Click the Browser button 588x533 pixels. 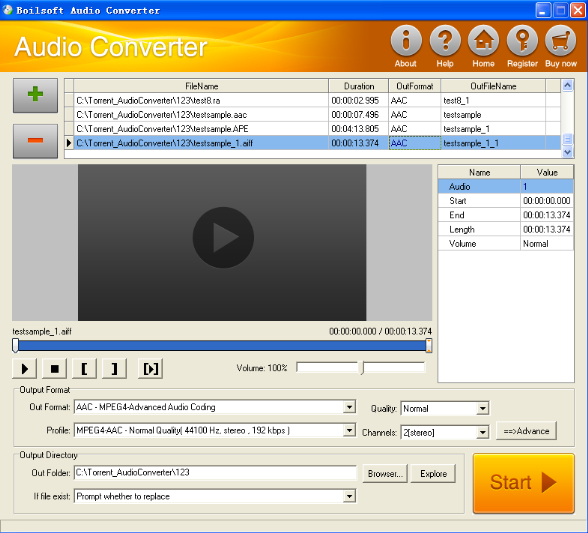[385, 474]
